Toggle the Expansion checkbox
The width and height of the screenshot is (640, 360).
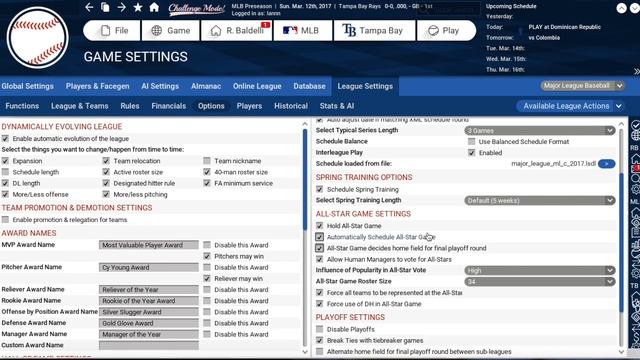[x=5, y=161]
